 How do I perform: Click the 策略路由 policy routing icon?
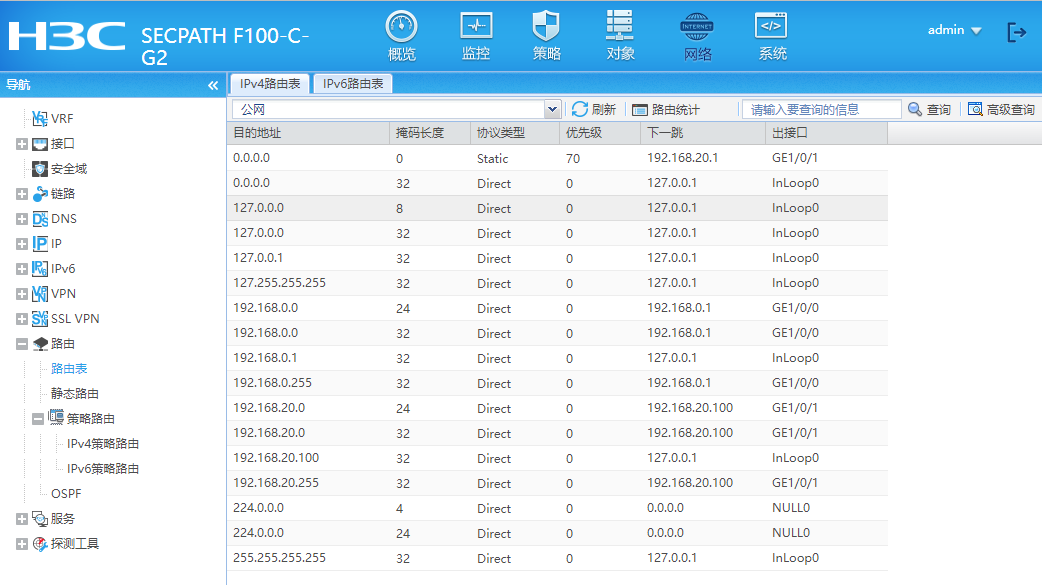(56, 418)
